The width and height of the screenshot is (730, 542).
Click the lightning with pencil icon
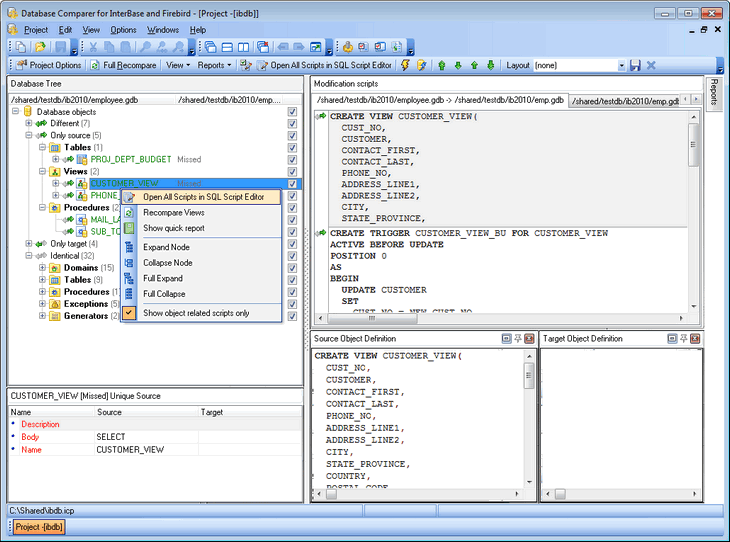[x=422, y=65]
